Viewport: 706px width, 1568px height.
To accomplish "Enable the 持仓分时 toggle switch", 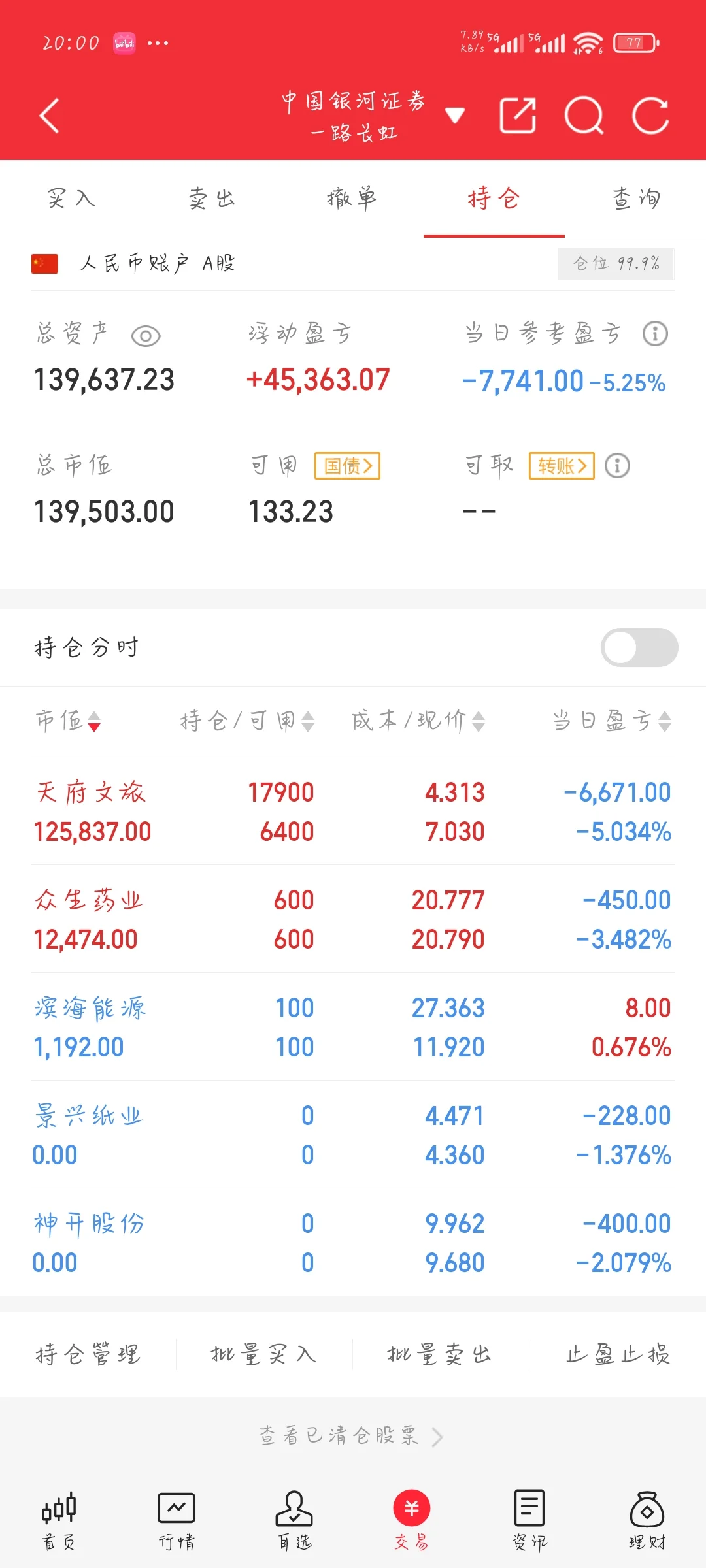I will (639, 647).
